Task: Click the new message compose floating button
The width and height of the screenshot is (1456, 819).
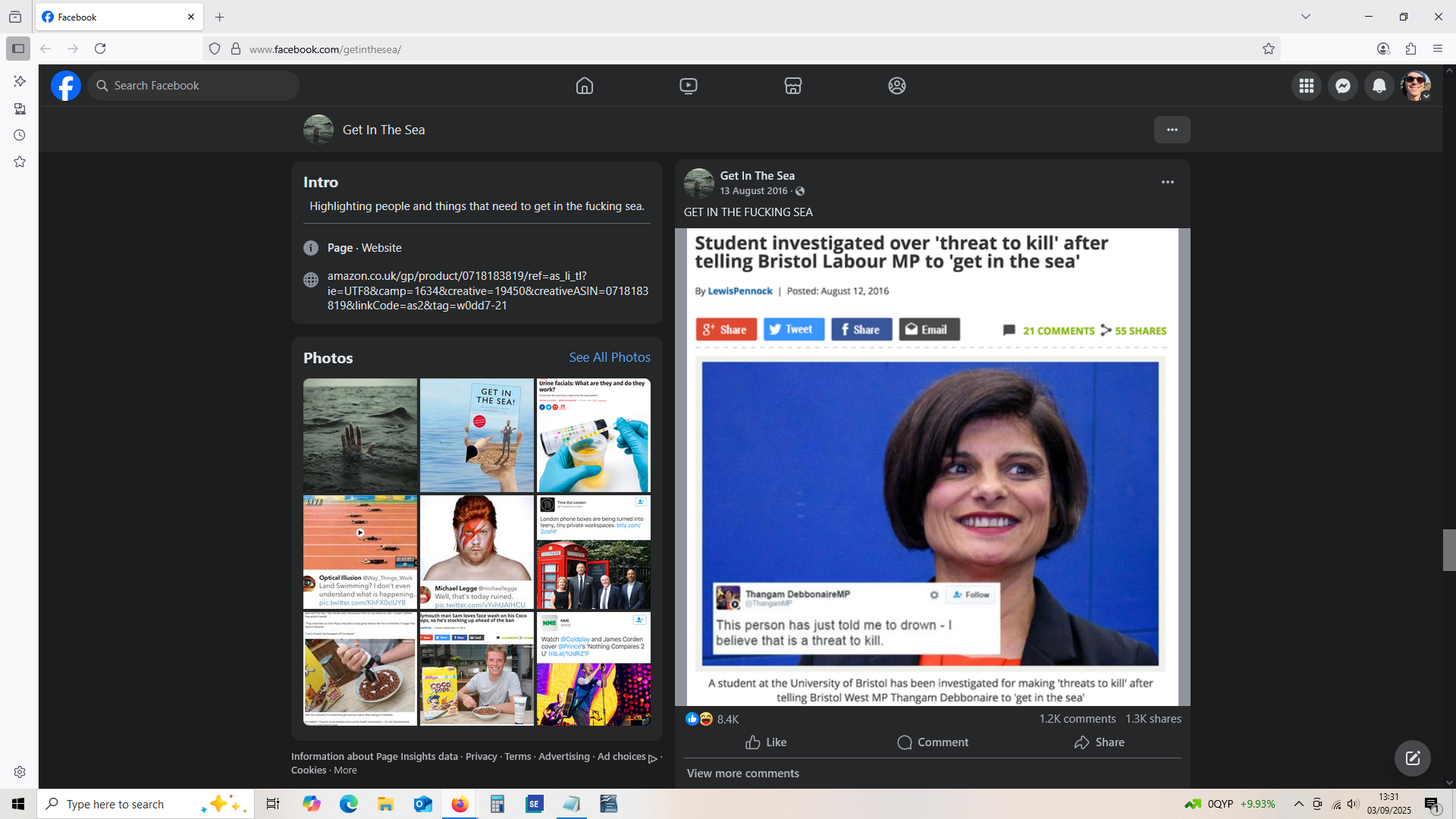Action: [1413, 758]
